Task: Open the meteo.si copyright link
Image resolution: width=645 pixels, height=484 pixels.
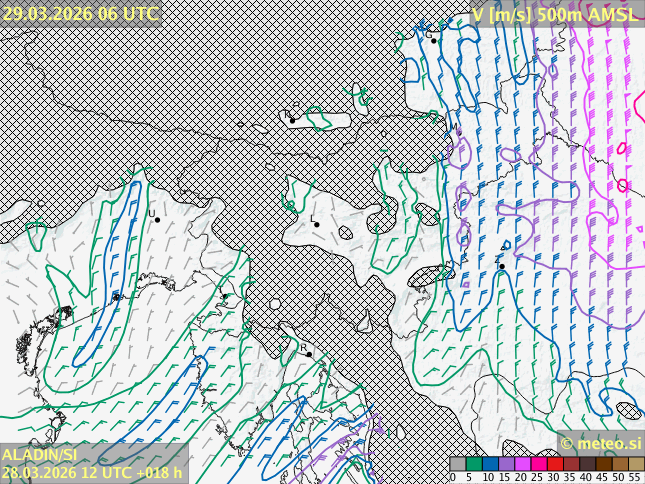Action: [600, 443]
